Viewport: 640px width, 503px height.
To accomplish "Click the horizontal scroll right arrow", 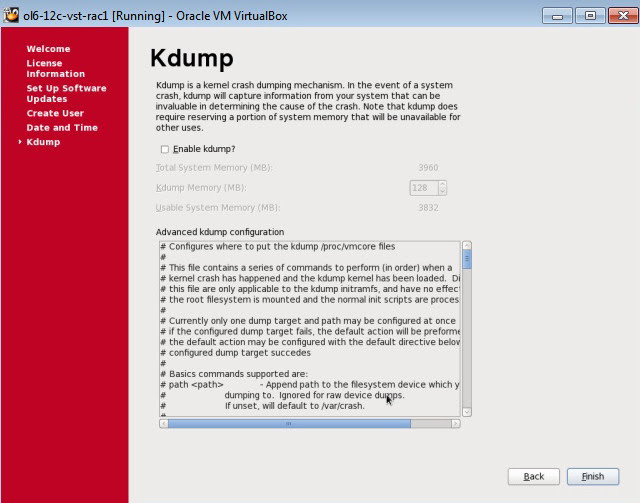I will tap(456, 424).
